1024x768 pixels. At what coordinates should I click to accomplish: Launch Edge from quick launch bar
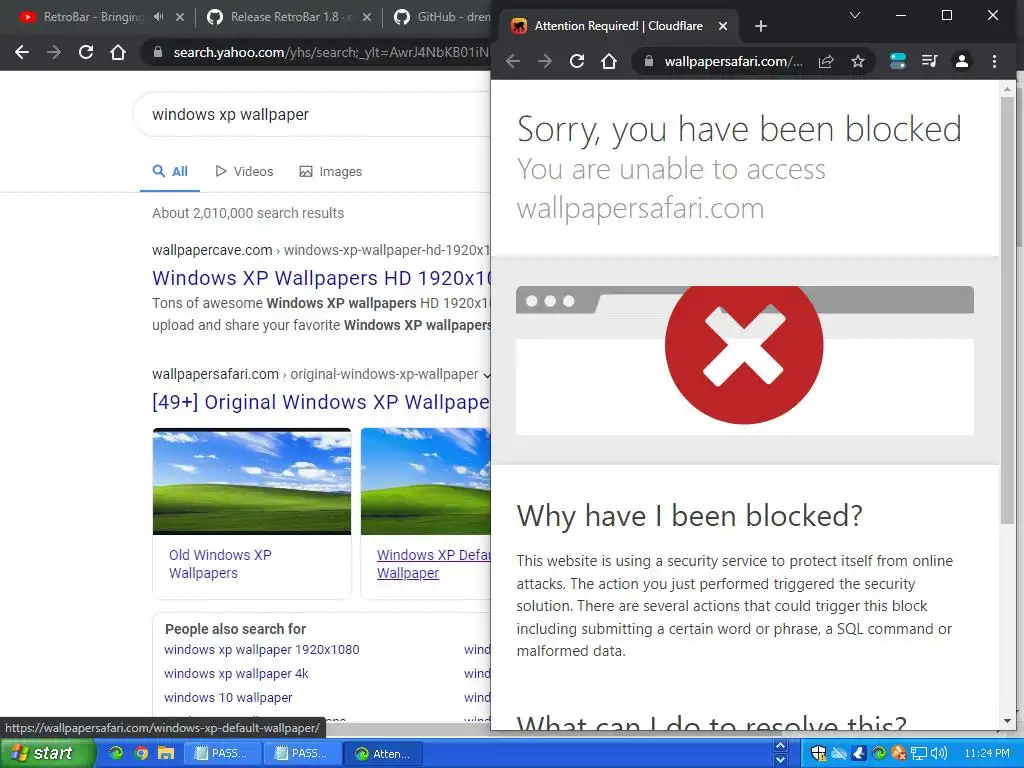(116, 753)
